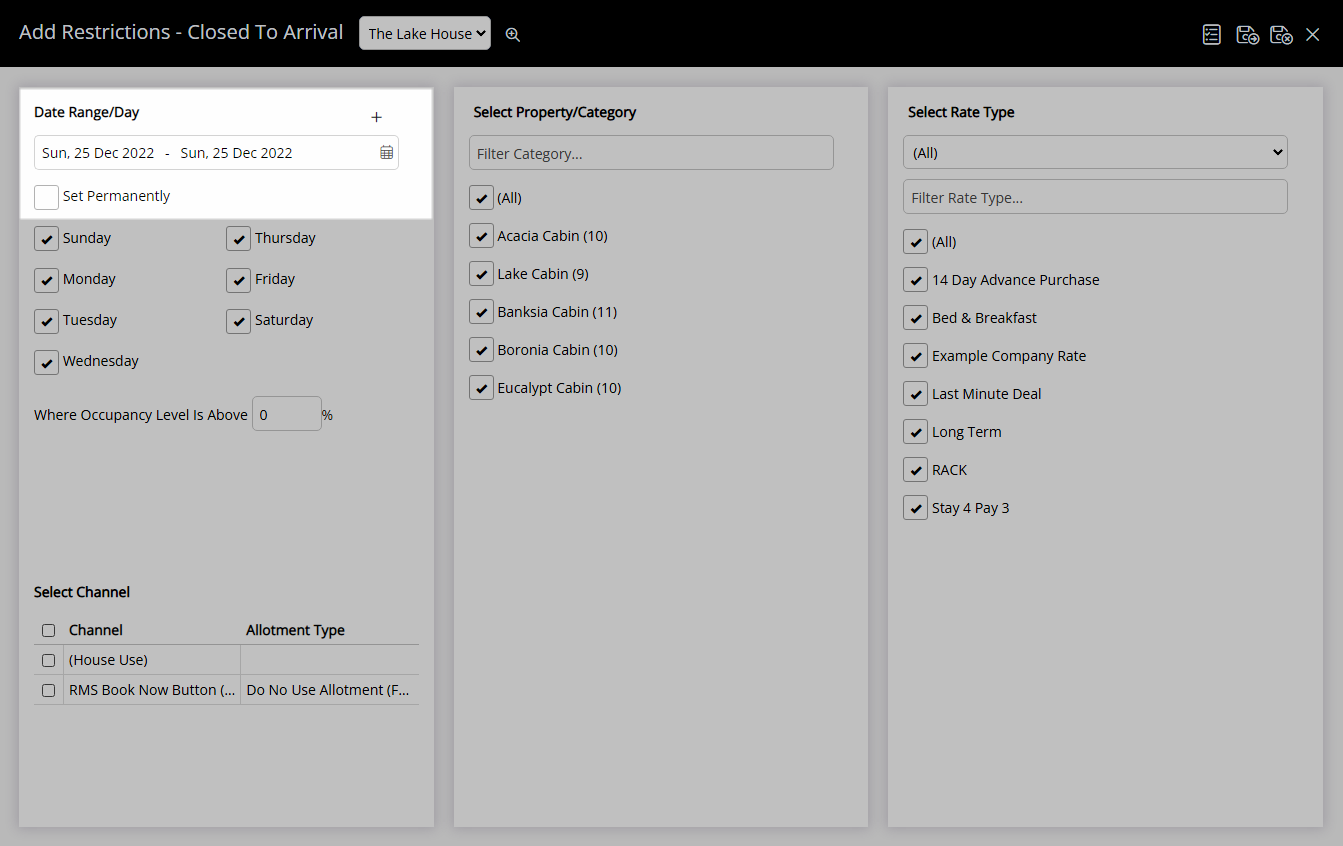
Task: Open the calendar picker icon
Action: click(x=386, y=153)
